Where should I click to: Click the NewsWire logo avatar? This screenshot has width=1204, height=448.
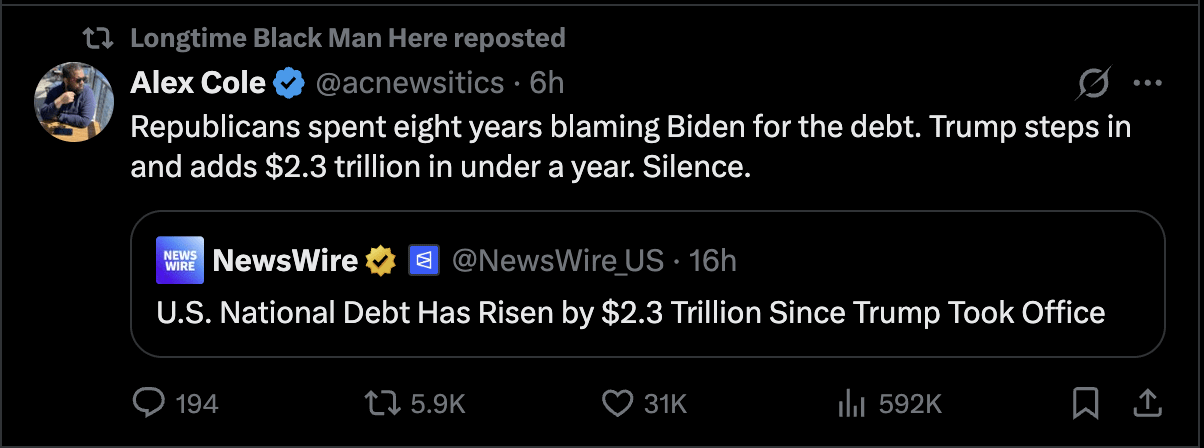[180, 261]
